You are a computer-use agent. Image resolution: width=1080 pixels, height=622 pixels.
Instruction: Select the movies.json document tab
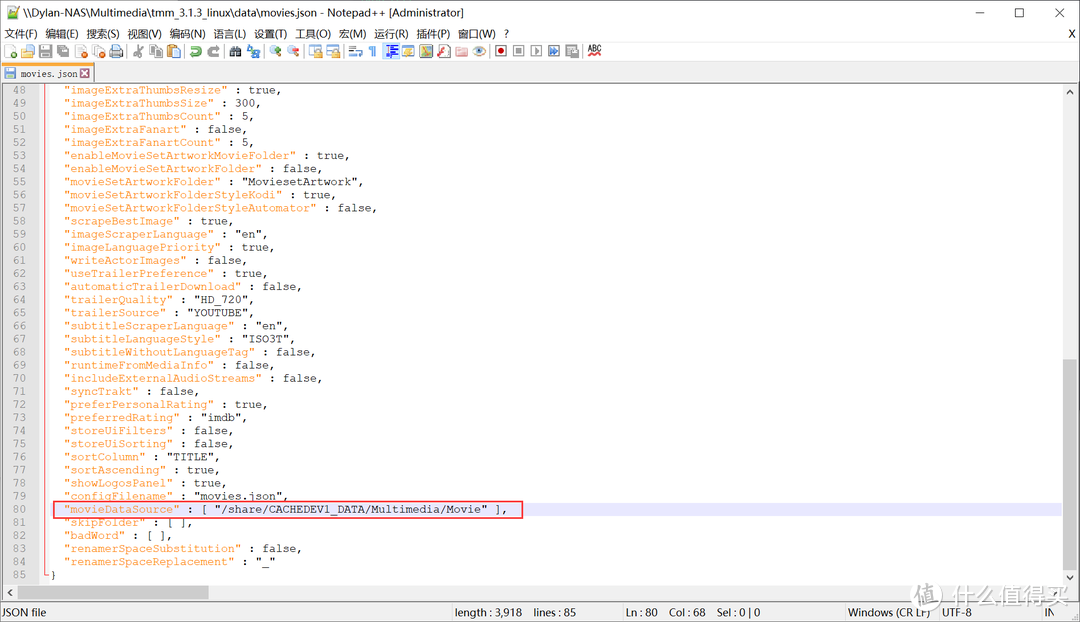48,73
